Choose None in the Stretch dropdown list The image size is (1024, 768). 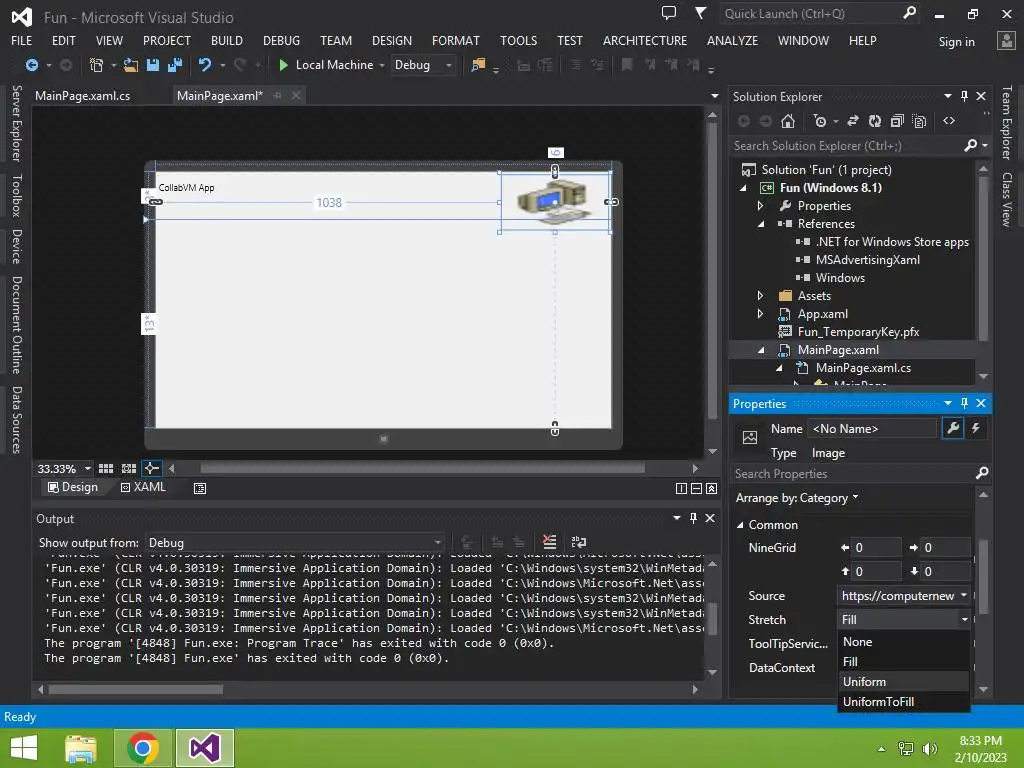[x=903, y=642]
